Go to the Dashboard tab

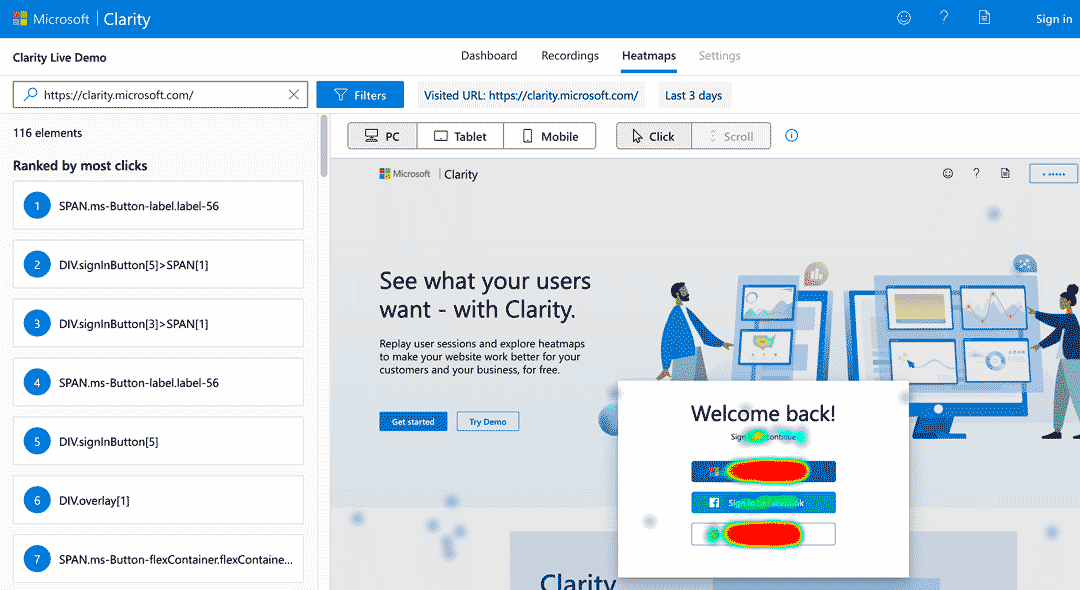point(489,56)
